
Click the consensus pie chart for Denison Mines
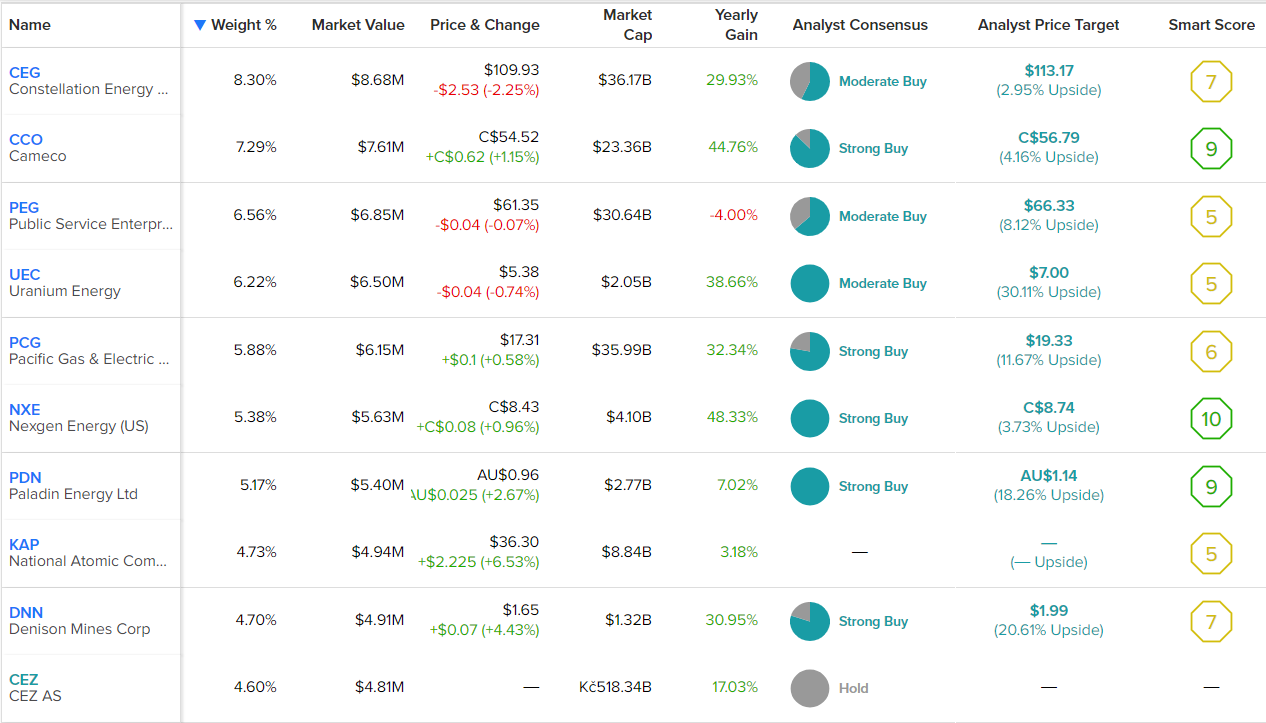809,621
